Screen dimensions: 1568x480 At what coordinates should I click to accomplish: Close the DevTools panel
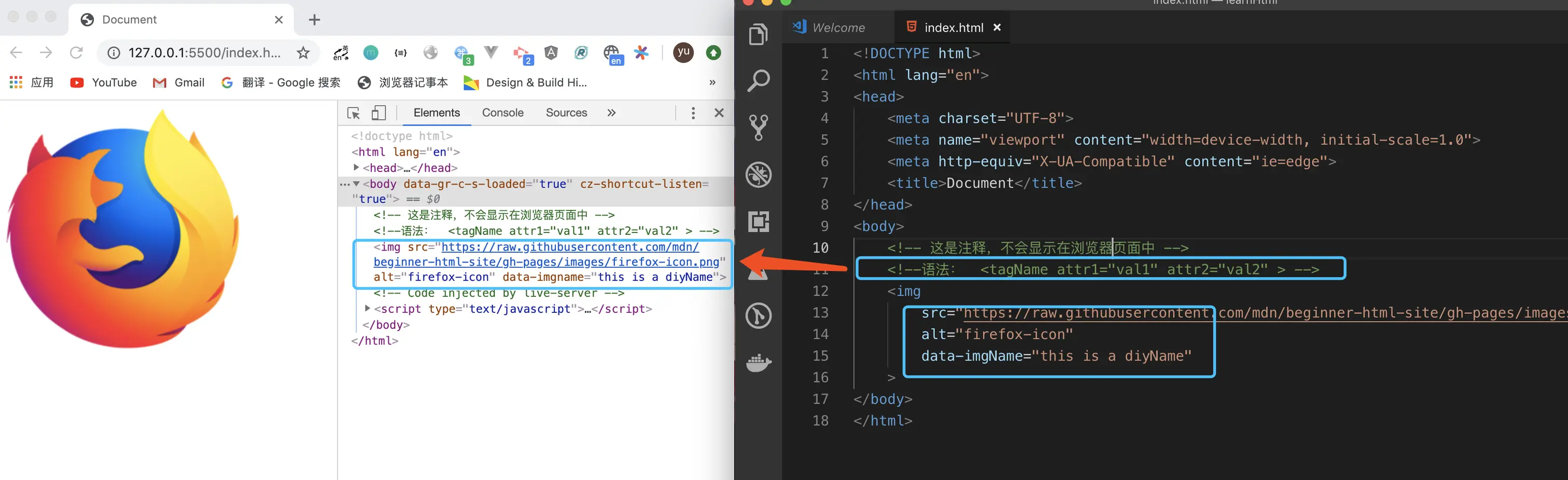tap(719, 113)
